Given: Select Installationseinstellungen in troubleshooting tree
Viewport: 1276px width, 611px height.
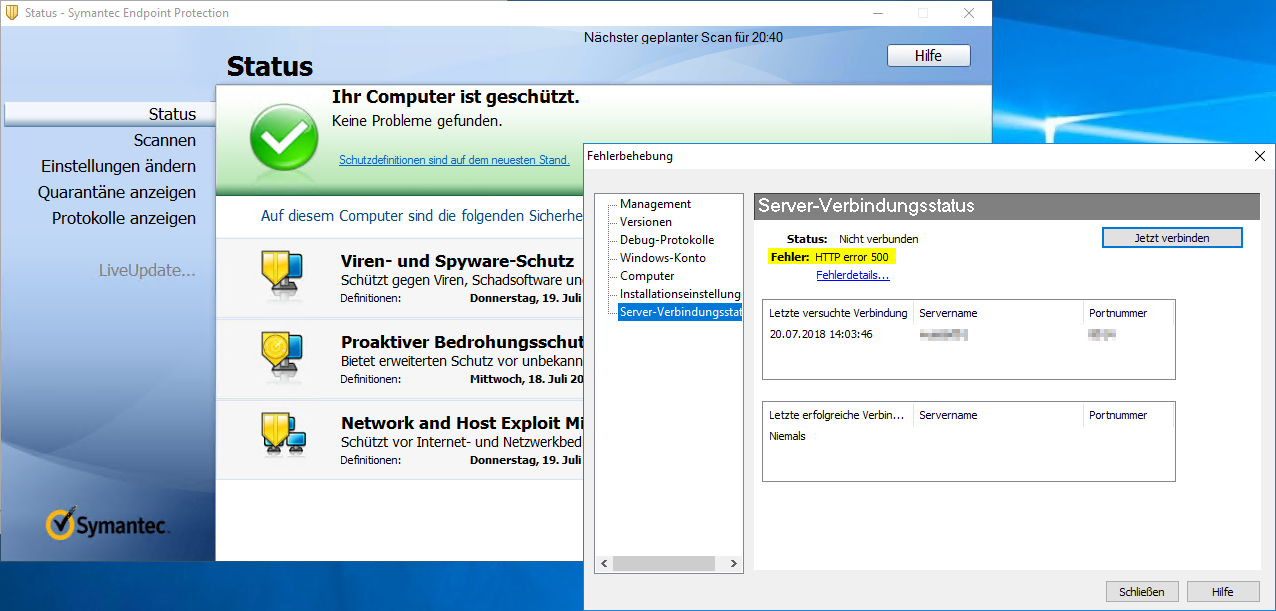Looking at the screenshot, I should pos(680,294).
